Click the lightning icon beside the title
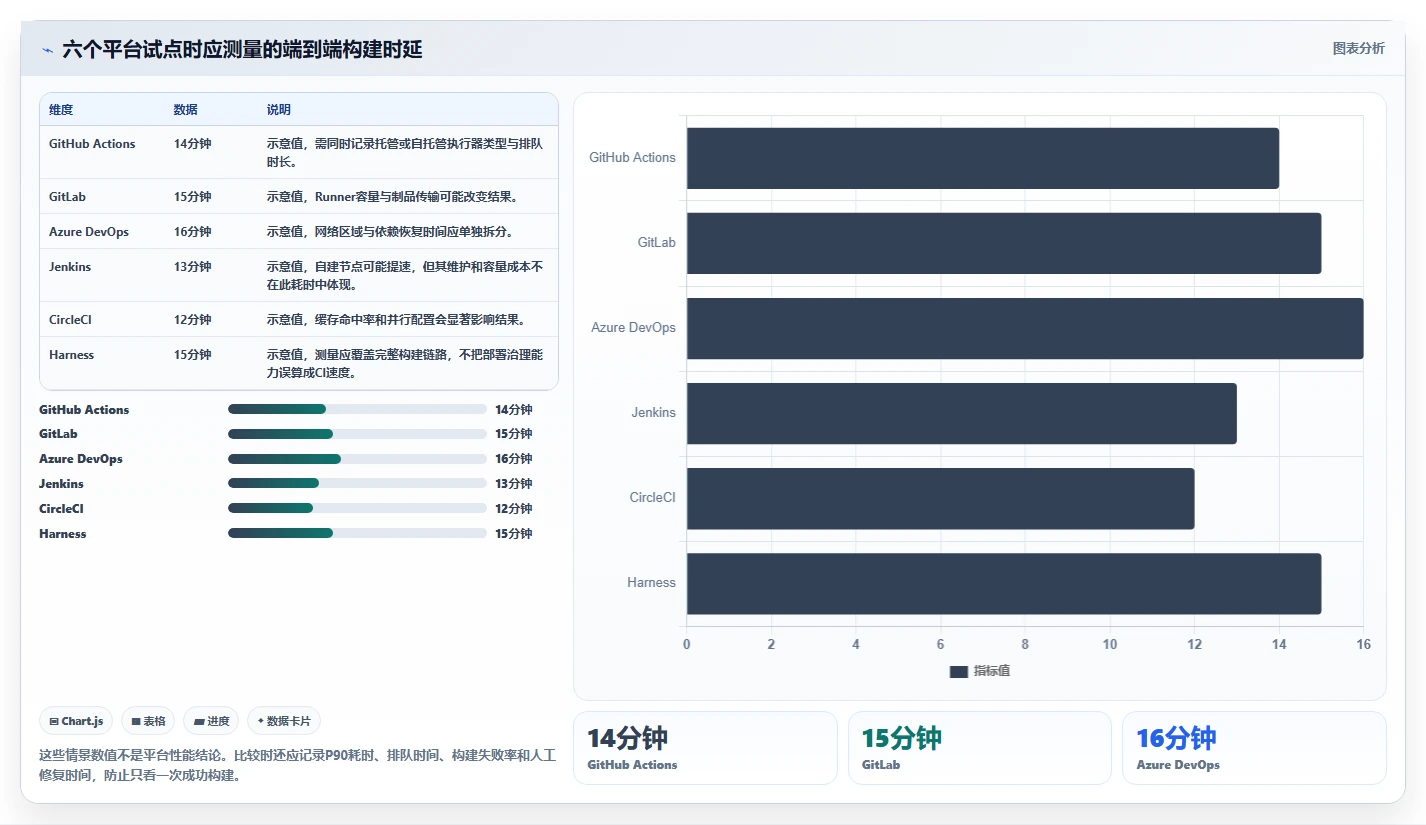This screenshot has height=825, width=1426. pyautogui.click(x=47, y=50)
